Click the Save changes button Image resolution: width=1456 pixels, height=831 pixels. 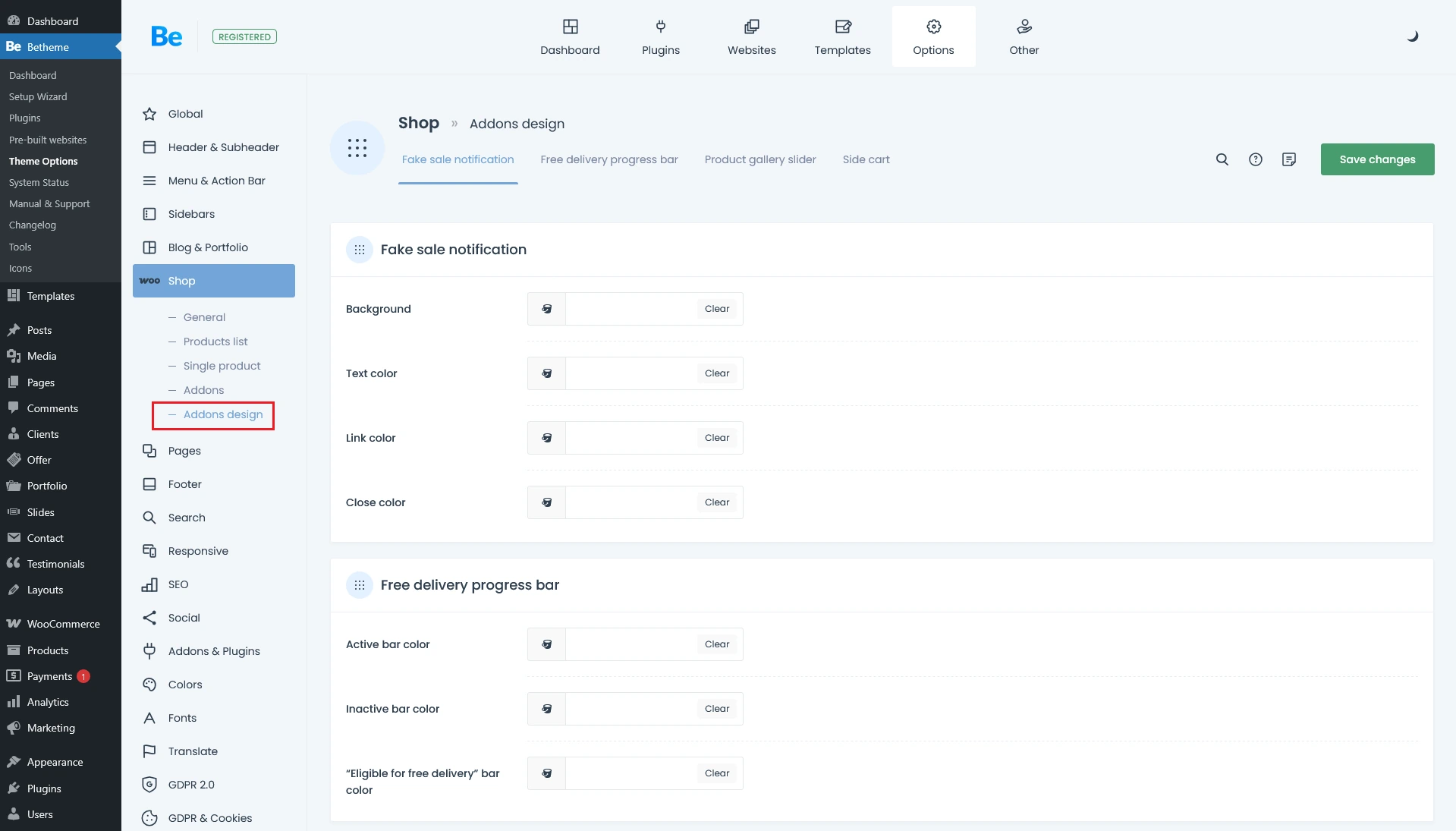(x=1376, y=159)
